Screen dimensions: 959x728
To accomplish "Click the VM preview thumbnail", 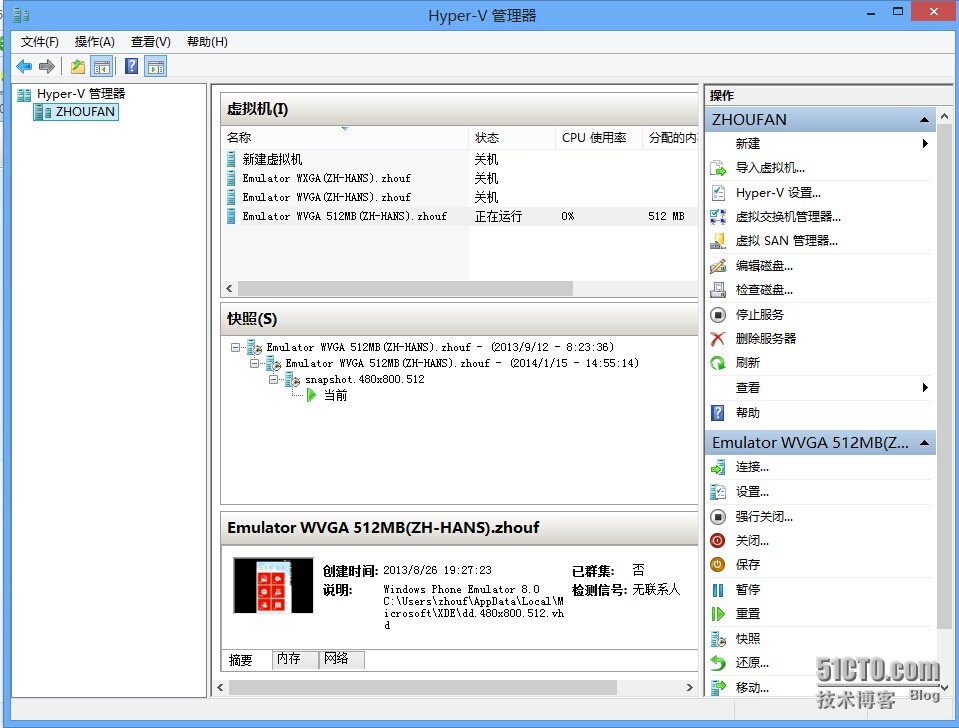I will coord(273,585).
